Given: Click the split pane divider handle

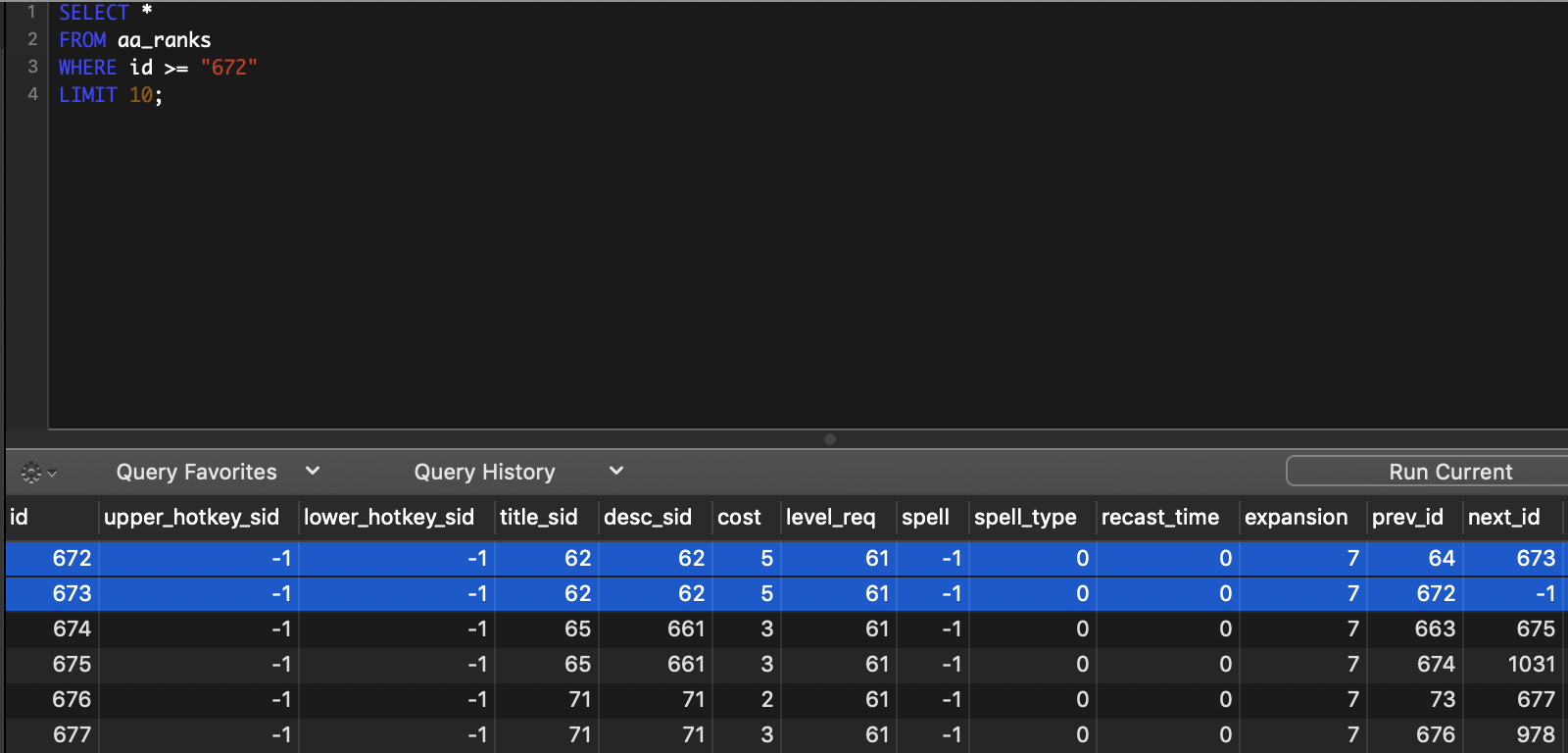Looking at the screenshot, I should (x=830, y=439).
